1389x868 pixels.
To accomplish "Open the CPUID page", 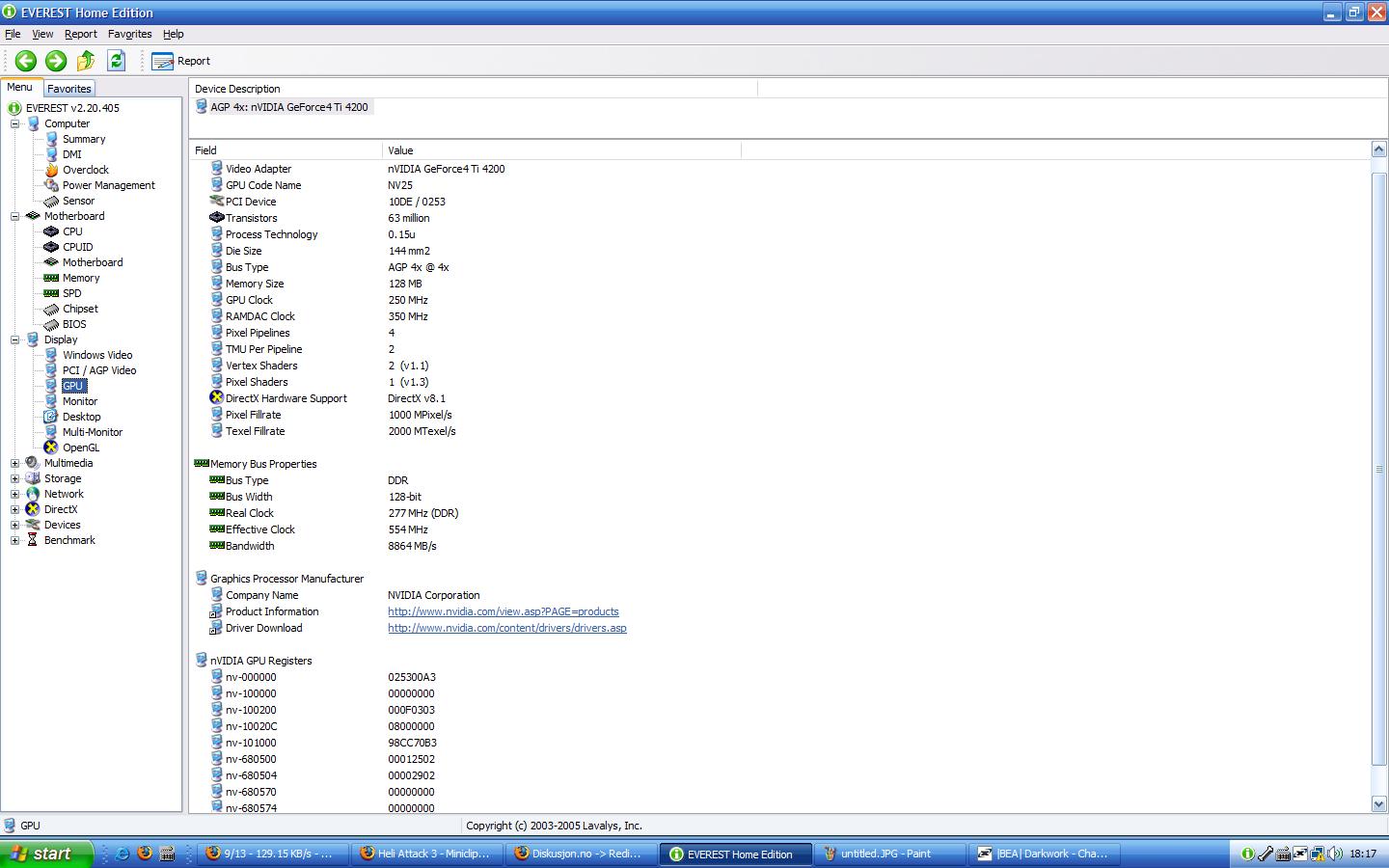I will click(x=77, y=247).
